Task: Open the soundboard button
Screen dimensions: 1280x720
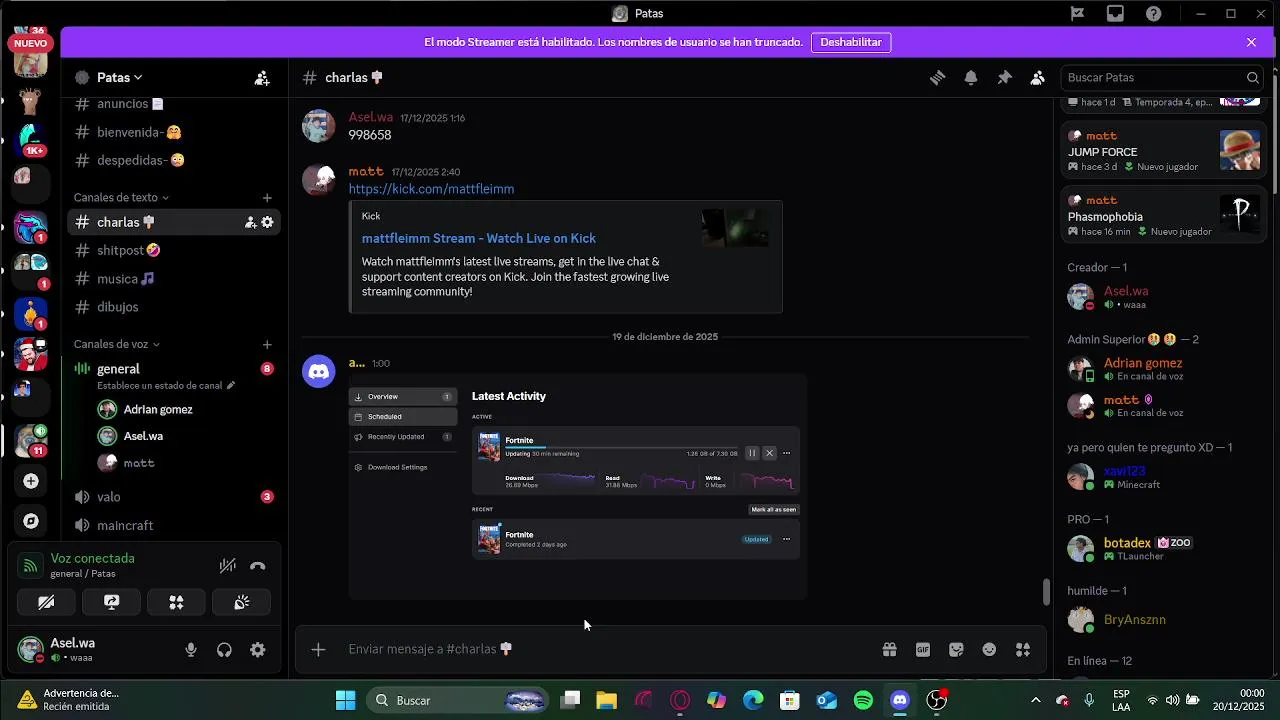Action: (x=241, y=602)
